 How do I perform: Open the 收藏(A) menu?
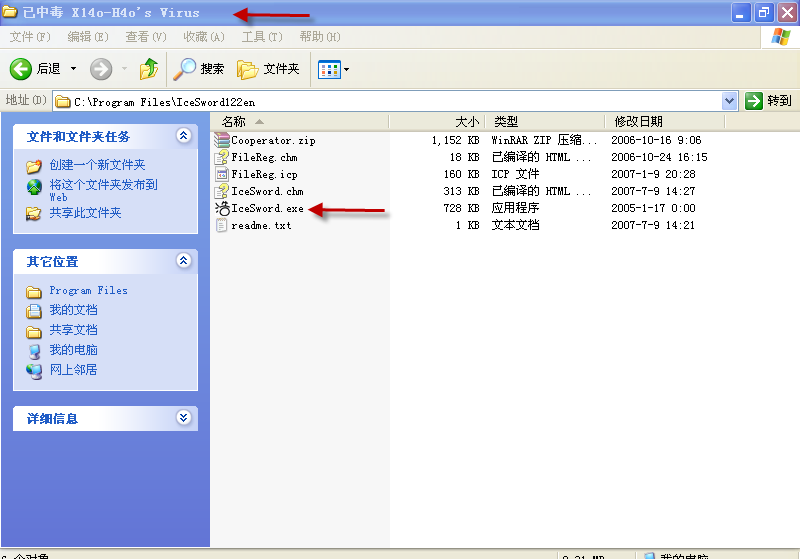(x=204, y=37)
